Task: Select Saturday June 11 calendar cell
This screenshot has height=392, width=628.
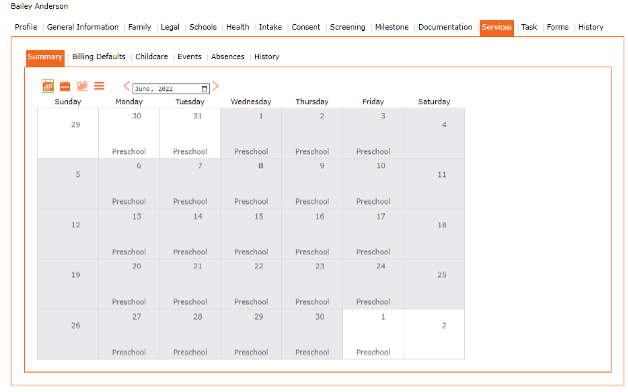Action: (x=434, y=183)
